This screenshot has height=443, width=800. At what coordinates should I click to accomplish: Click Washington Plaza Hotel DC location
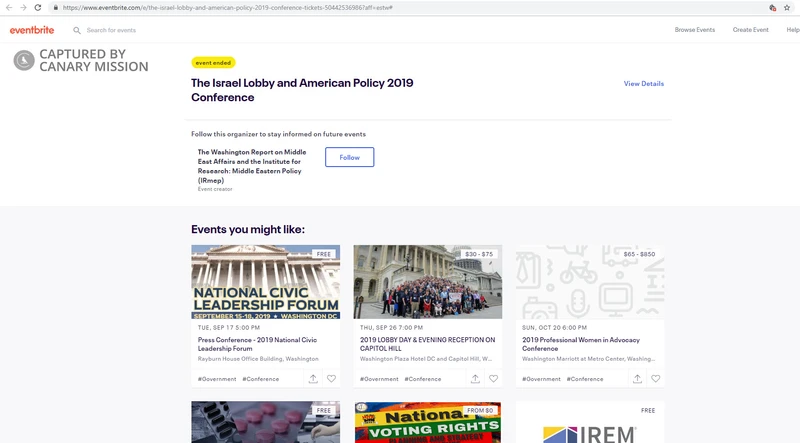[x=426, y=359]
